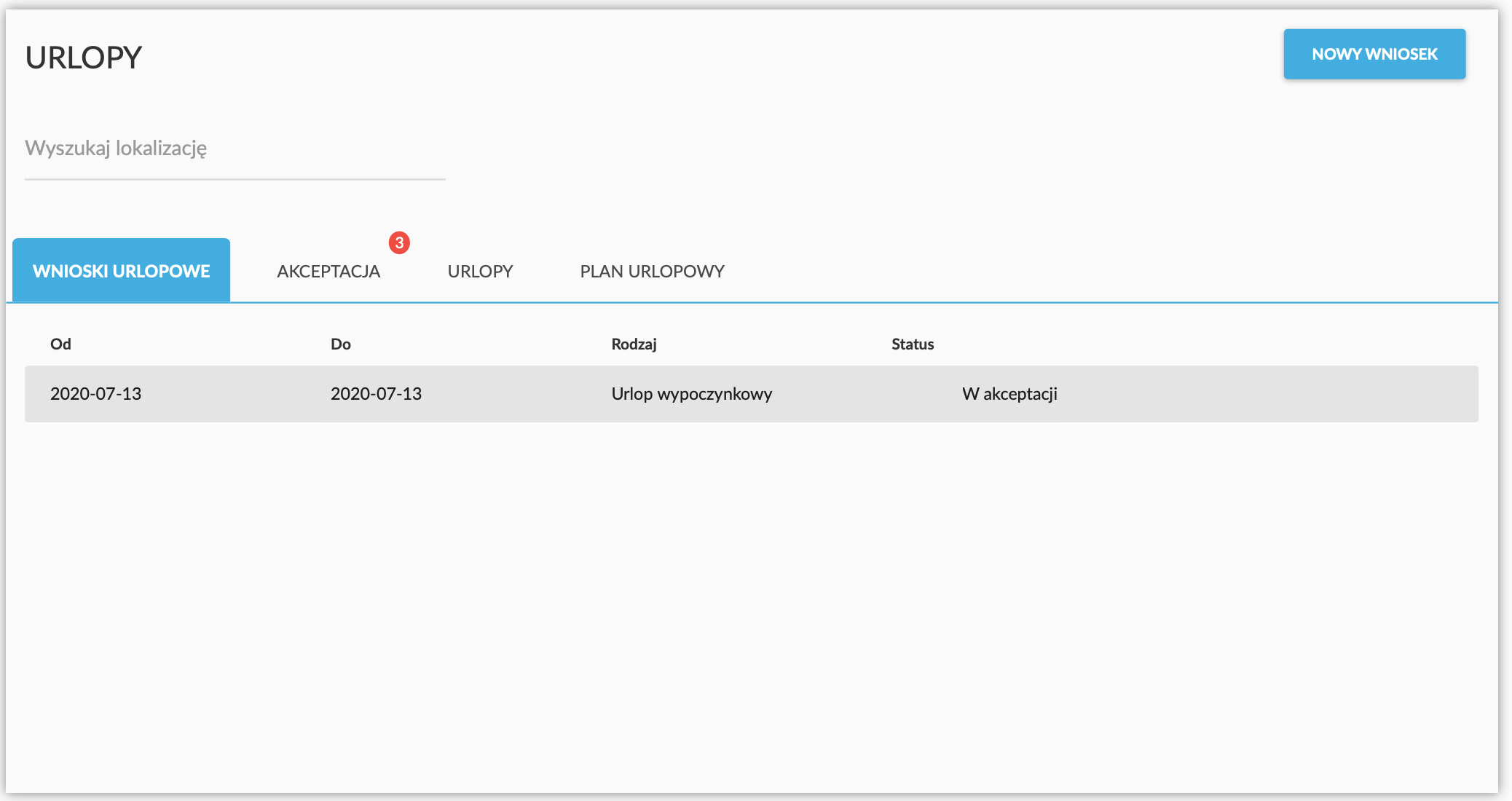Click the W akceptacji status text
Screen dimensions: 1512x801
tap(1009, 394)
